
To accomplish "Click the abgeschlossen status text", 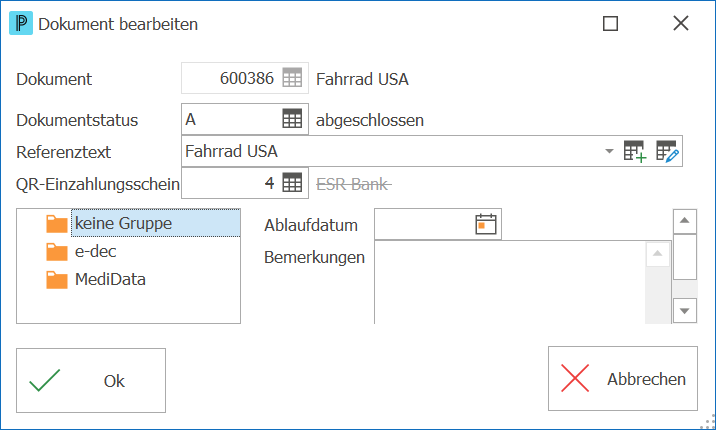I will (370, 121).
